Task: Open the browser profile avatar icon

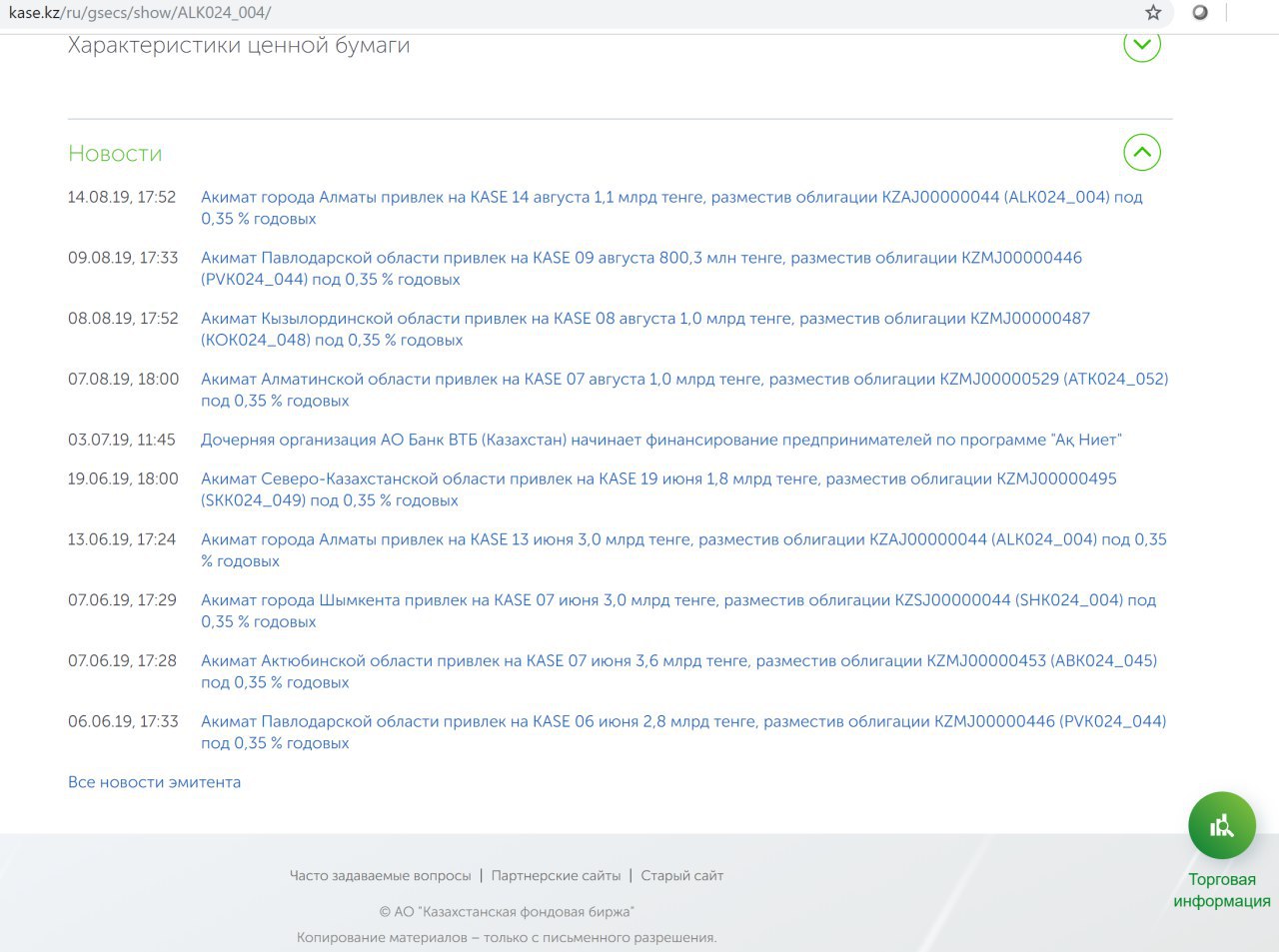Action: click(1200, 13)
